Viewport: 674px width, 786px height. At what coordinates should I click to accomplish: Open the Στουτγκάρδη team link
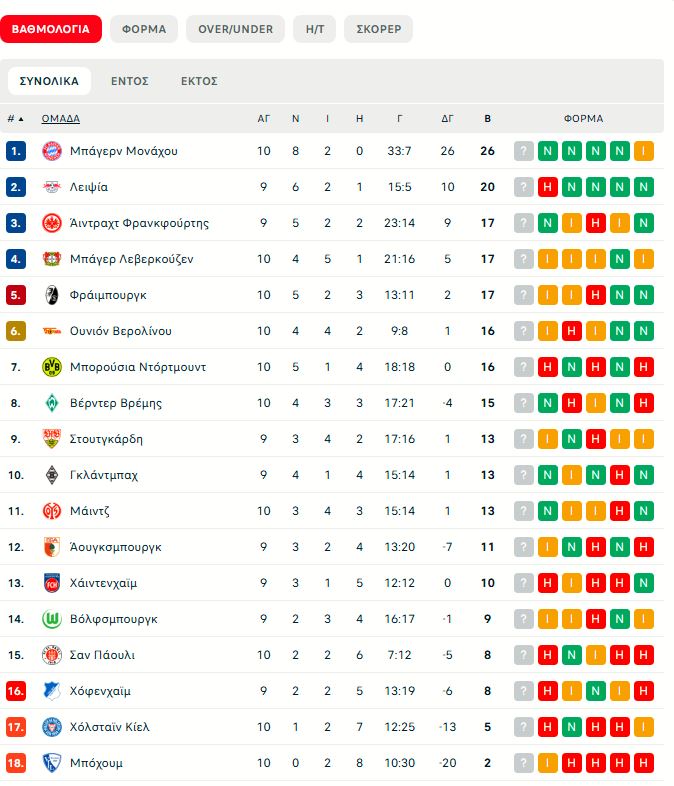click(106, 439)
